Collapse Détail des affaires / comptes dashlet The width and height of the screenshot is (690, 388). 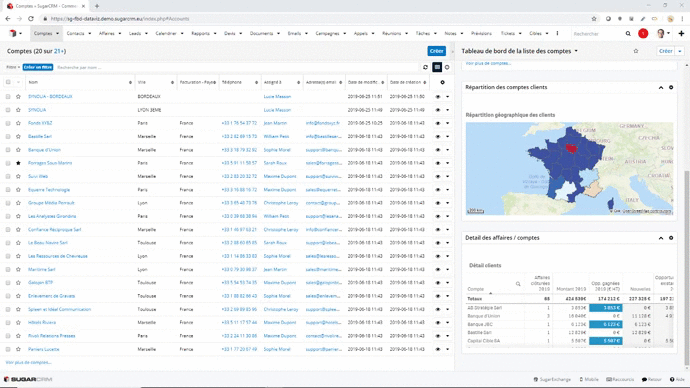661,238
